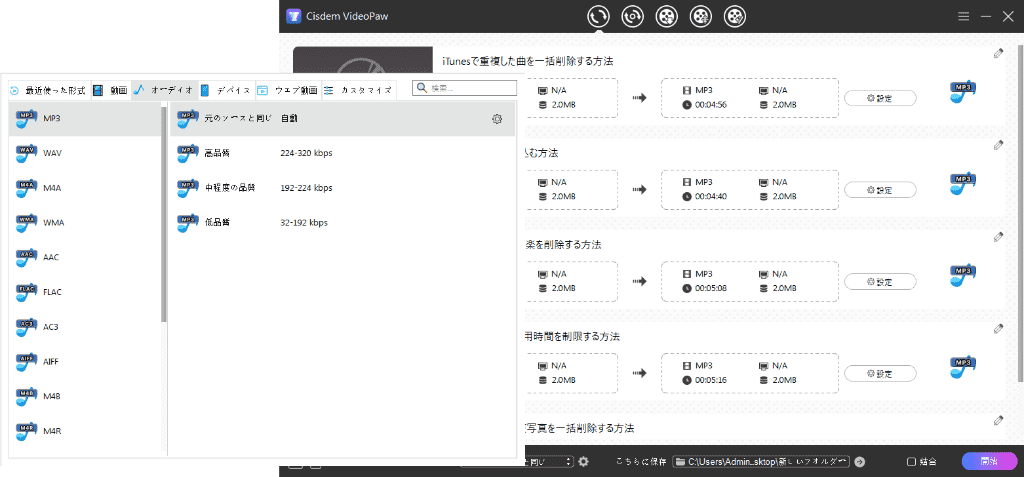Select M4R in the format list
1024x477 pixels.
coord(85,431)
